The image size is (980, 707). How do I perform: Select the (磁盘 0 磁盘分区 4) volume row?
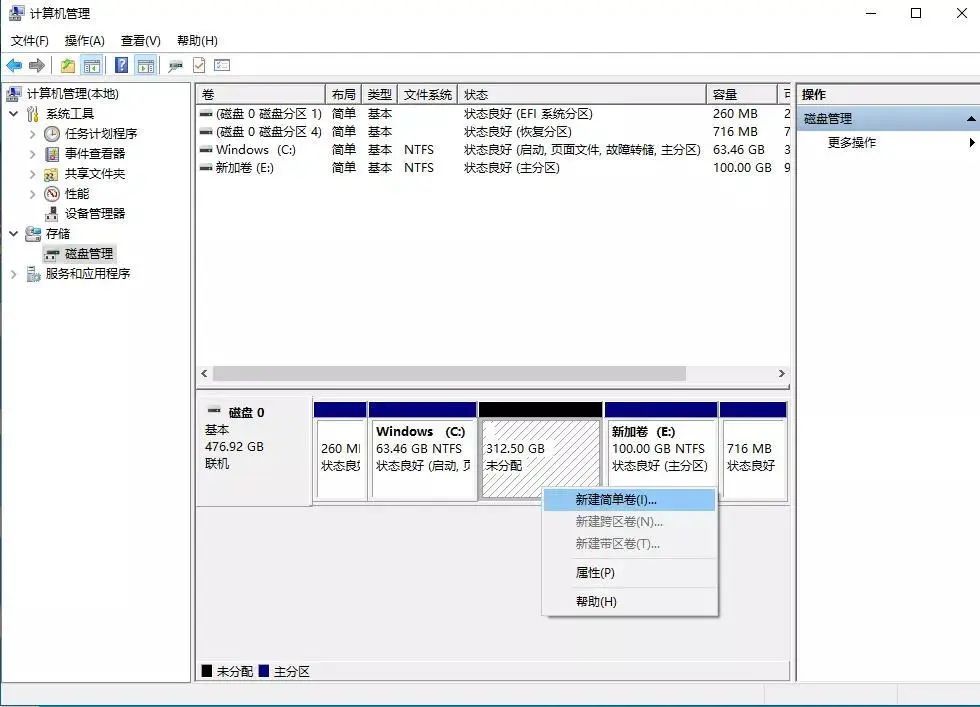[x=494, y=132]
